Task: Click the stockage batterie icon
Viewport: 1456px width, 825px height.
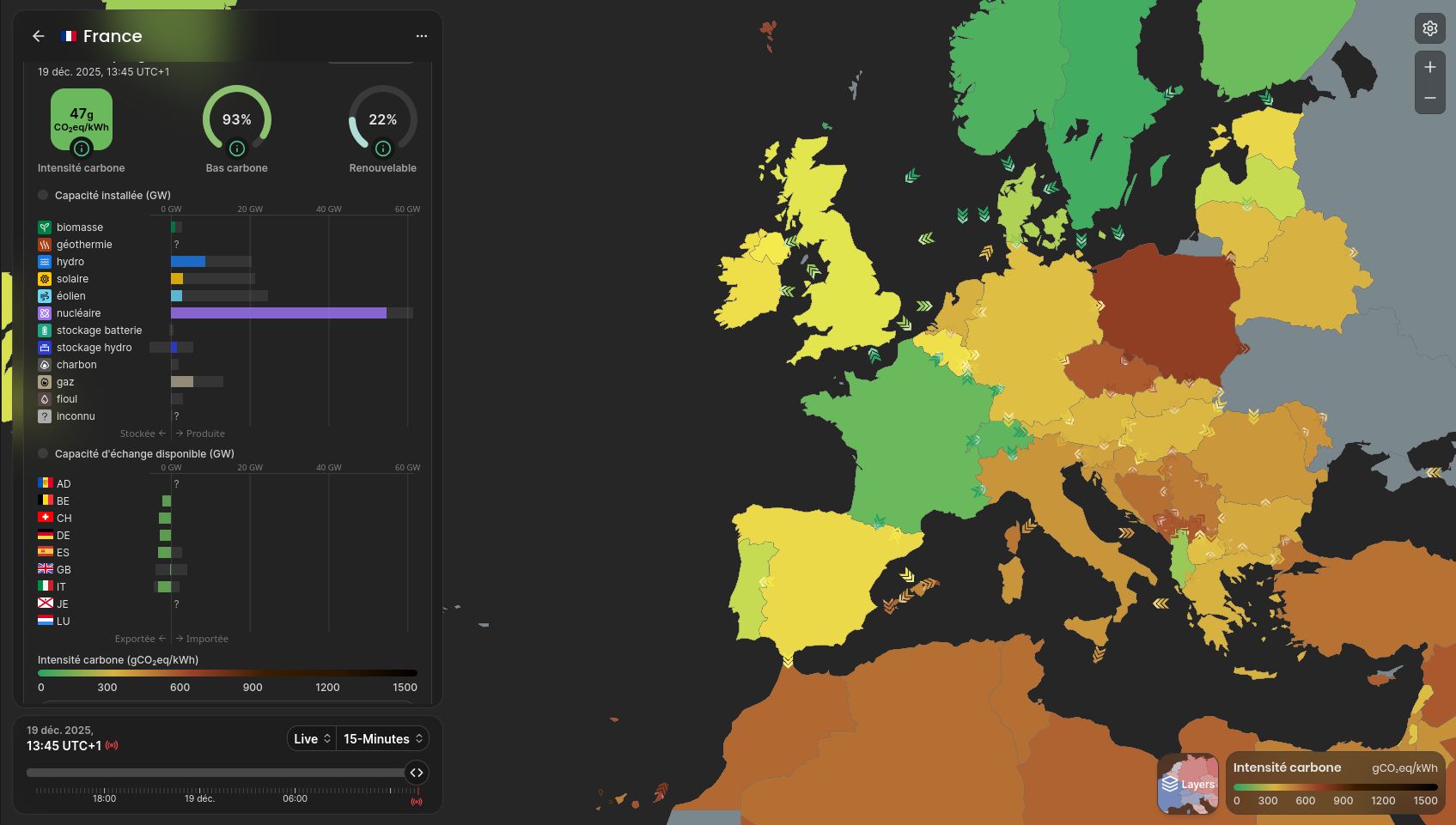Action: [45, 330]
